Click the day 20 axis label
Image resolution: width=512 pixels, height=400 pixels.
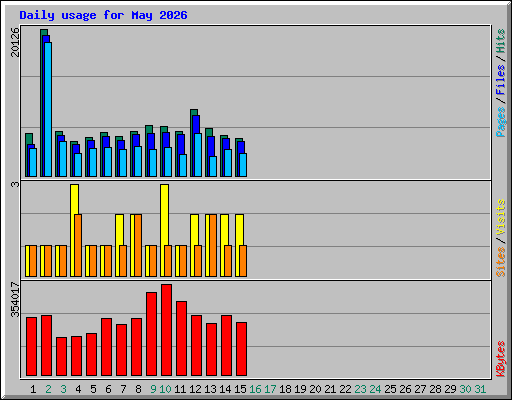coord(315,389)
